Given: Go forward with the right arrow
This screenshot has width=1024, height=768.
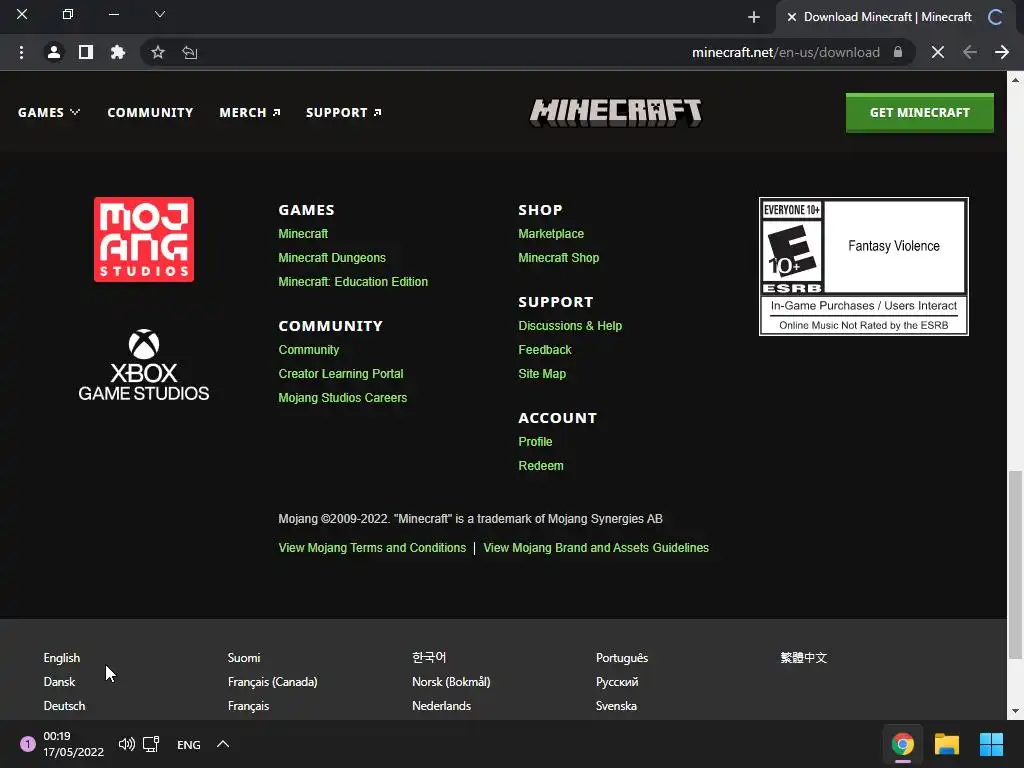Looking at the screenshot, I should 1002,52.
